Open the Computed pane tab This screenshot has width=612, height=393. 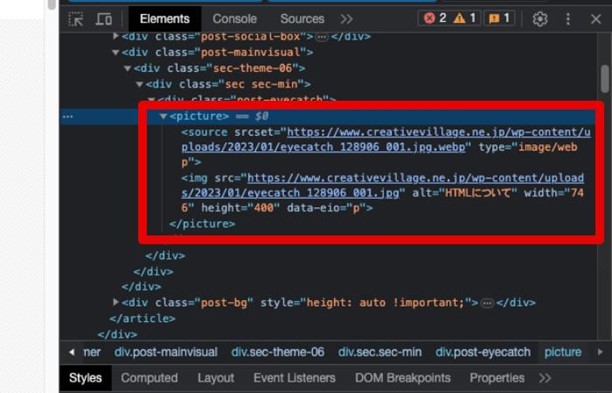click(x=149, y=378)
